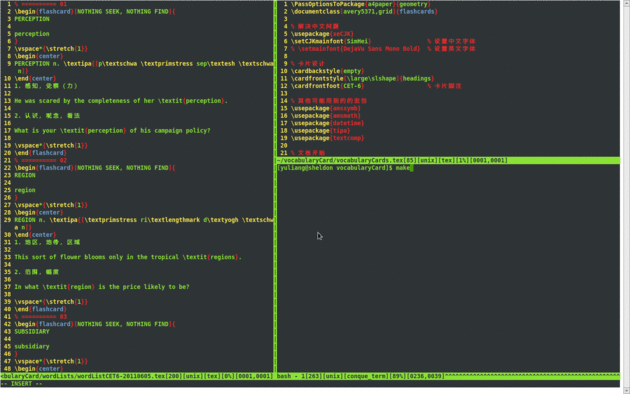
Task: Click \cardfrontfoot{CET-6} line
Action: (x=327, y=86)
